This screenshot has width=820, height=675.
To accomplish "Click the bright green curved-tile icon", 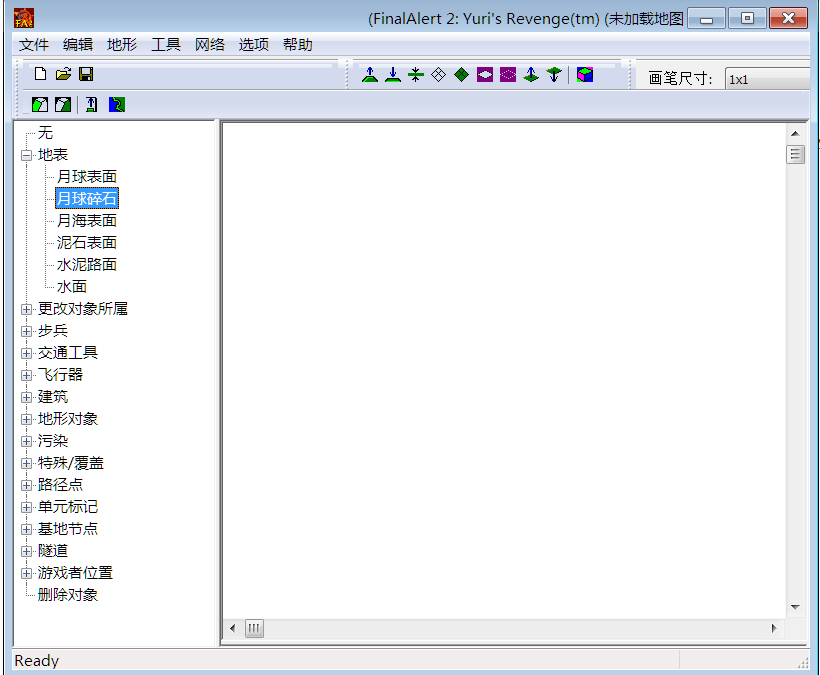I will [x=40, y=105].
